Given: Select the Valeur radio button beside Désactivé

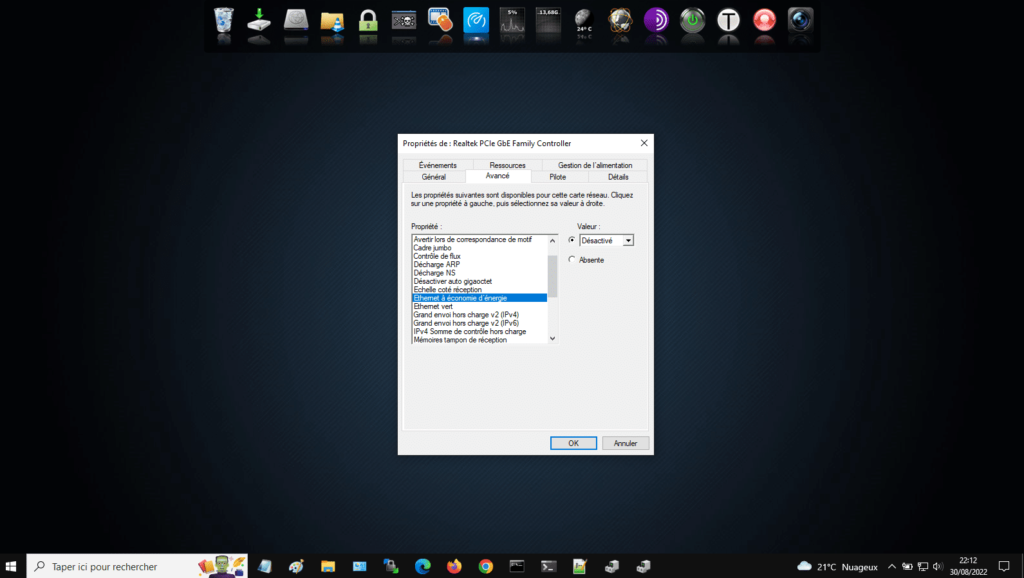Looking at the screenshot, I should [572, 240].
